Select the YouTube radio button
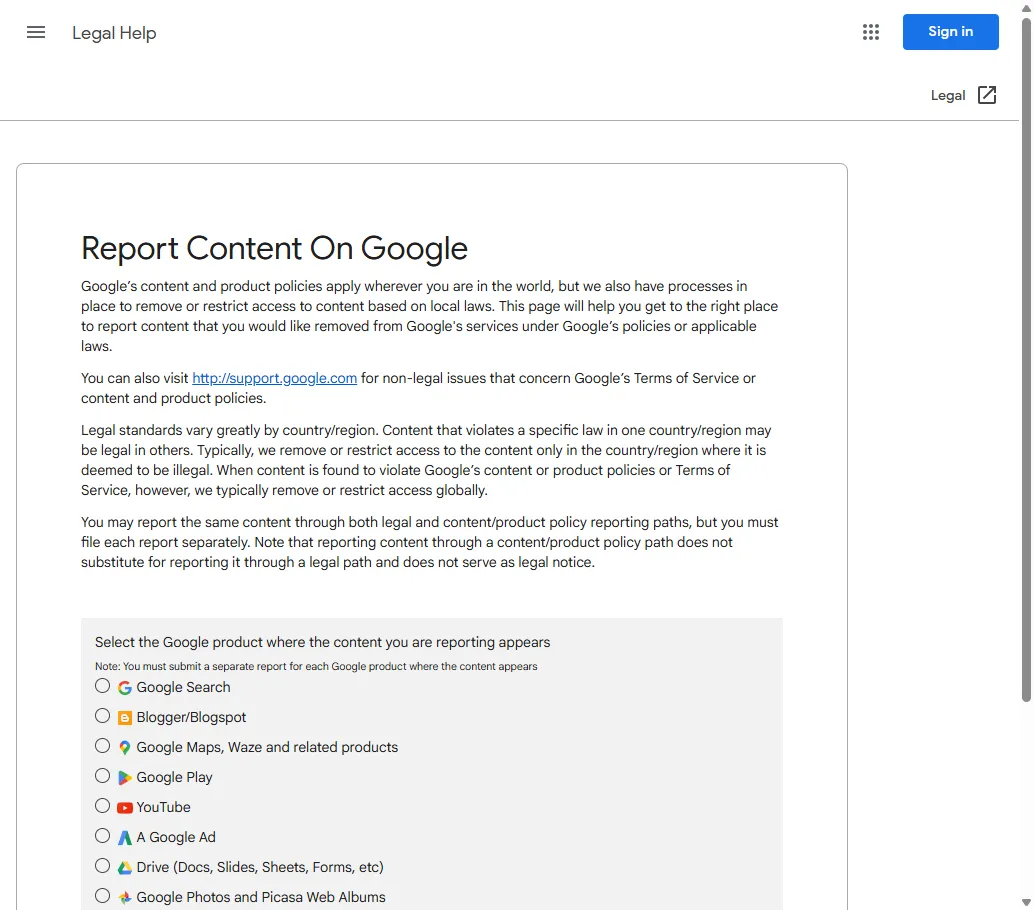 102,806
